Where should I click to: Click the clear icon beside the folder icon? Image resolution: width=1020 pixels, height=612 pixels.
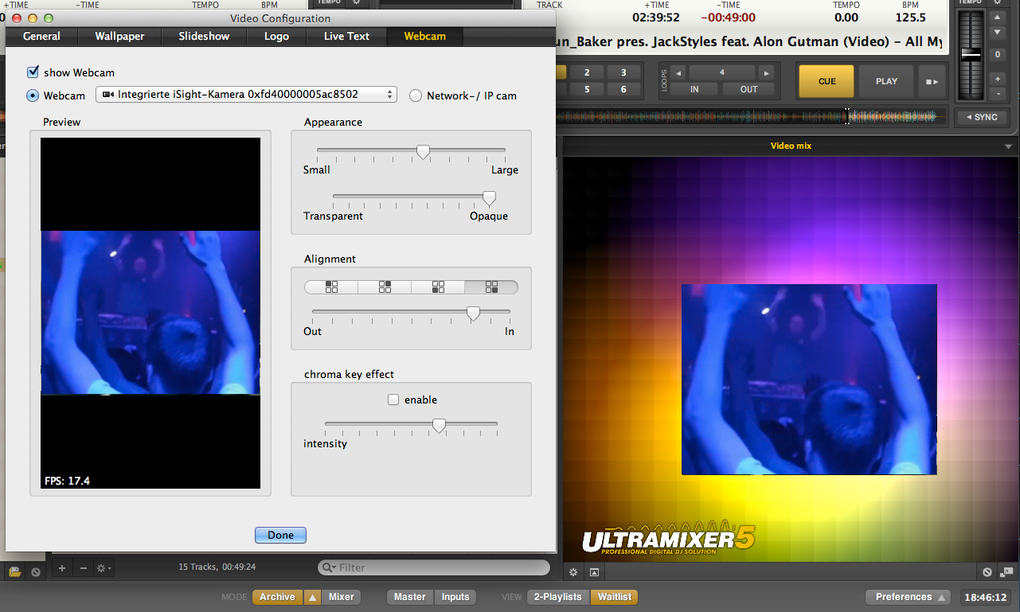(x=36, y=572)
